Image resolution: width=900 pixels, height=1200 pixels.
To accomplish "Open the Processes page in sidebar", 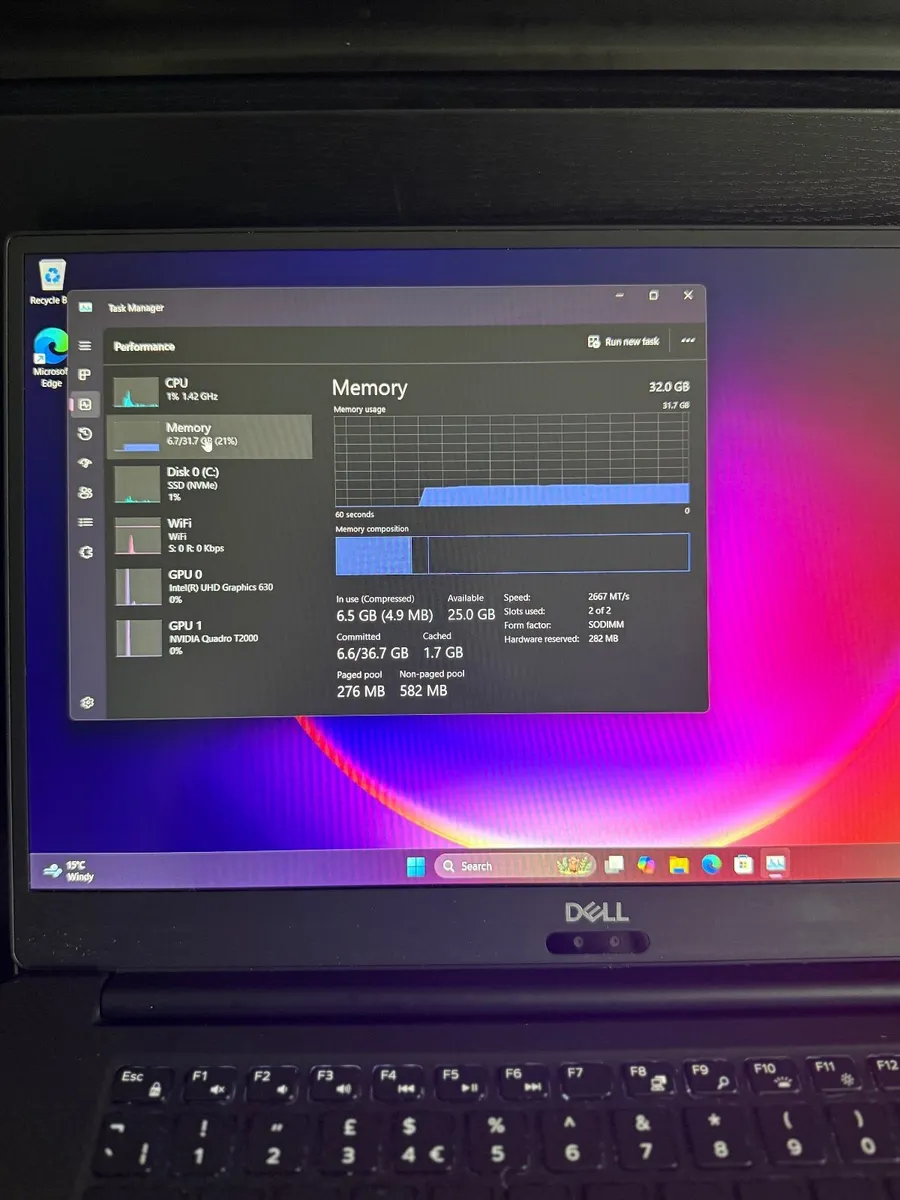I will point(85,375).
